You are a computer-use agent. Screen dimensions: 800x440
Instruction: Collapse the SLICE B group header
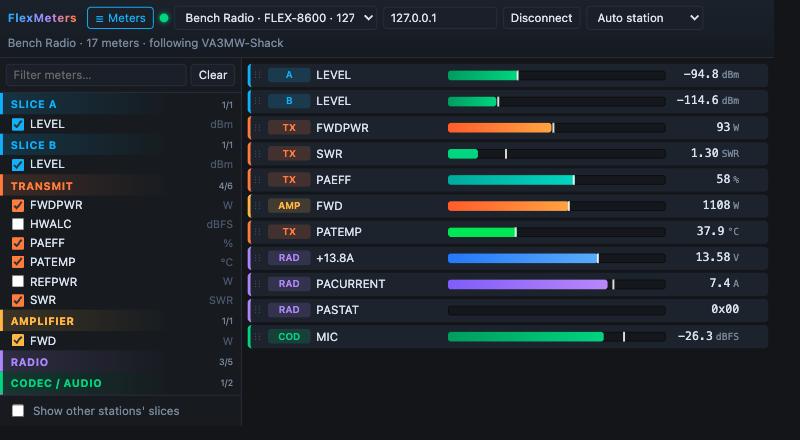(x=120, y=145)
